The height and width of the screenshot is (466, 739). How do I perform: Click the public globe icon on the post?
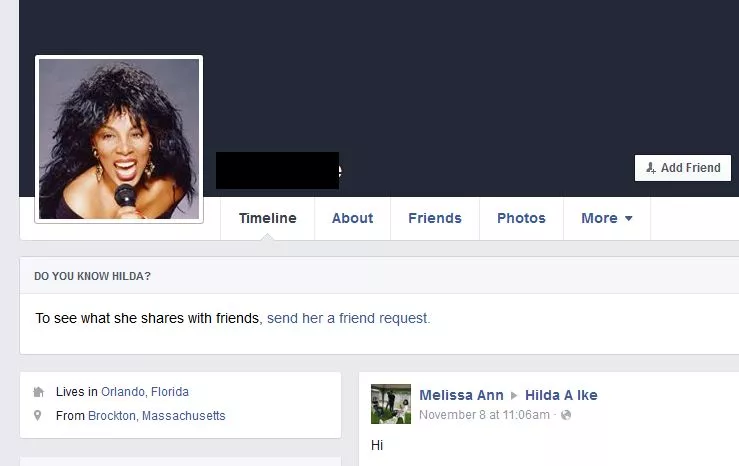click(566, 415)
